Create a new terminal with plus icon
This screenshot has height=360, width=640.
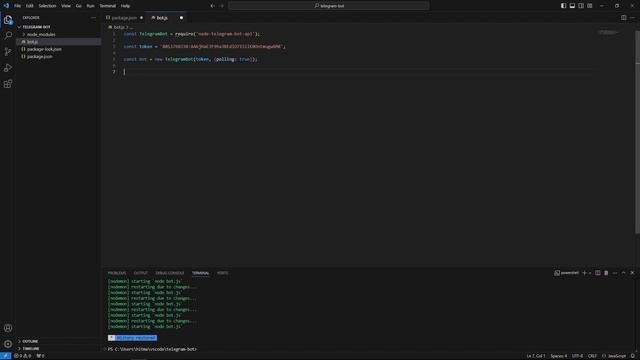[584, 273]
